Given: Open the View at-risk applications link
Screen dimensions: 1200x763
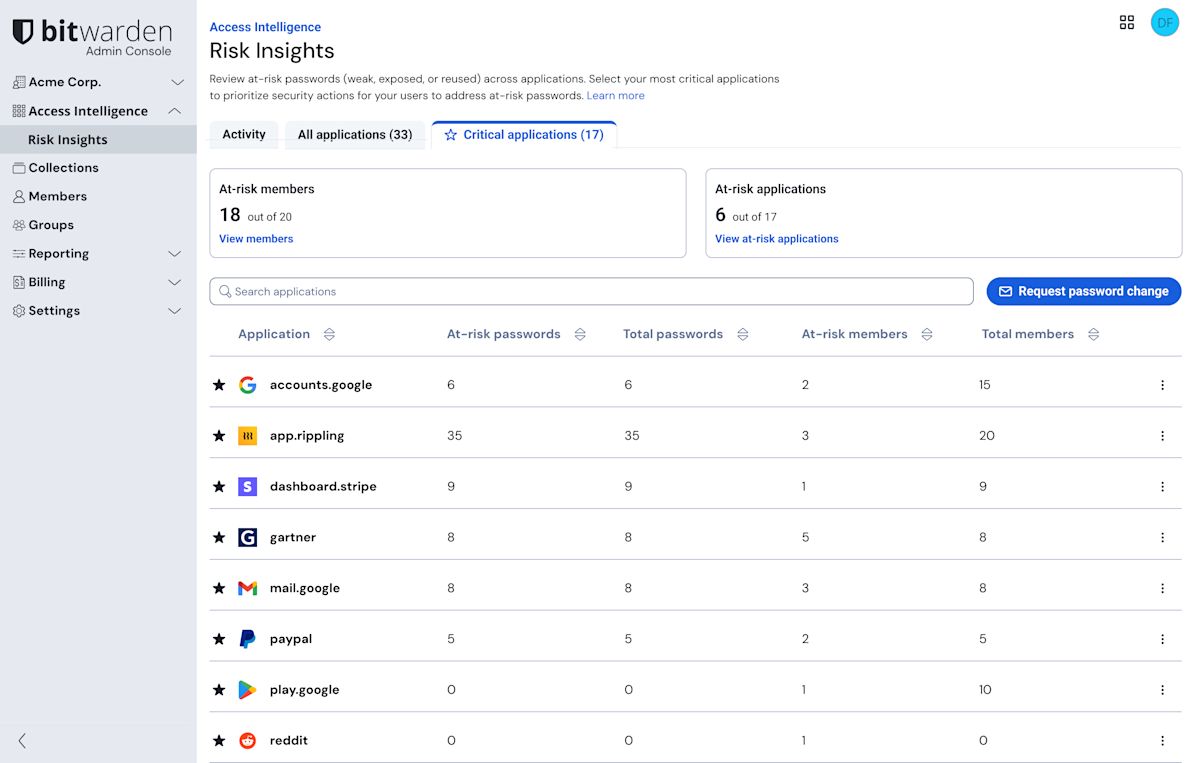Looking at the screenshot, I should [x=776, y=239].
